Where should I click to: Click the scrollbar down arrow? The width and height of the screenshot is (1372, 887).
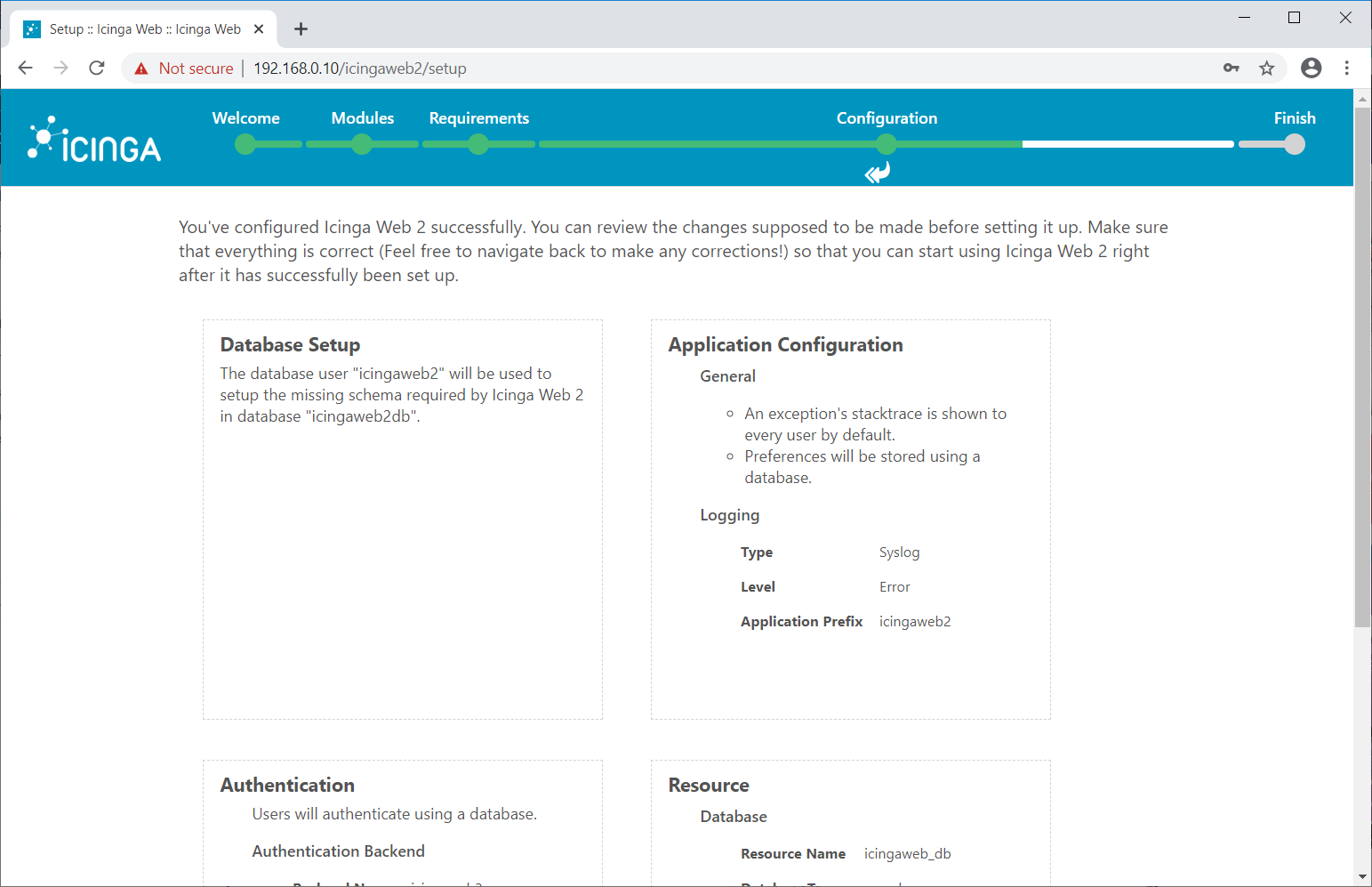[1362, 877]
